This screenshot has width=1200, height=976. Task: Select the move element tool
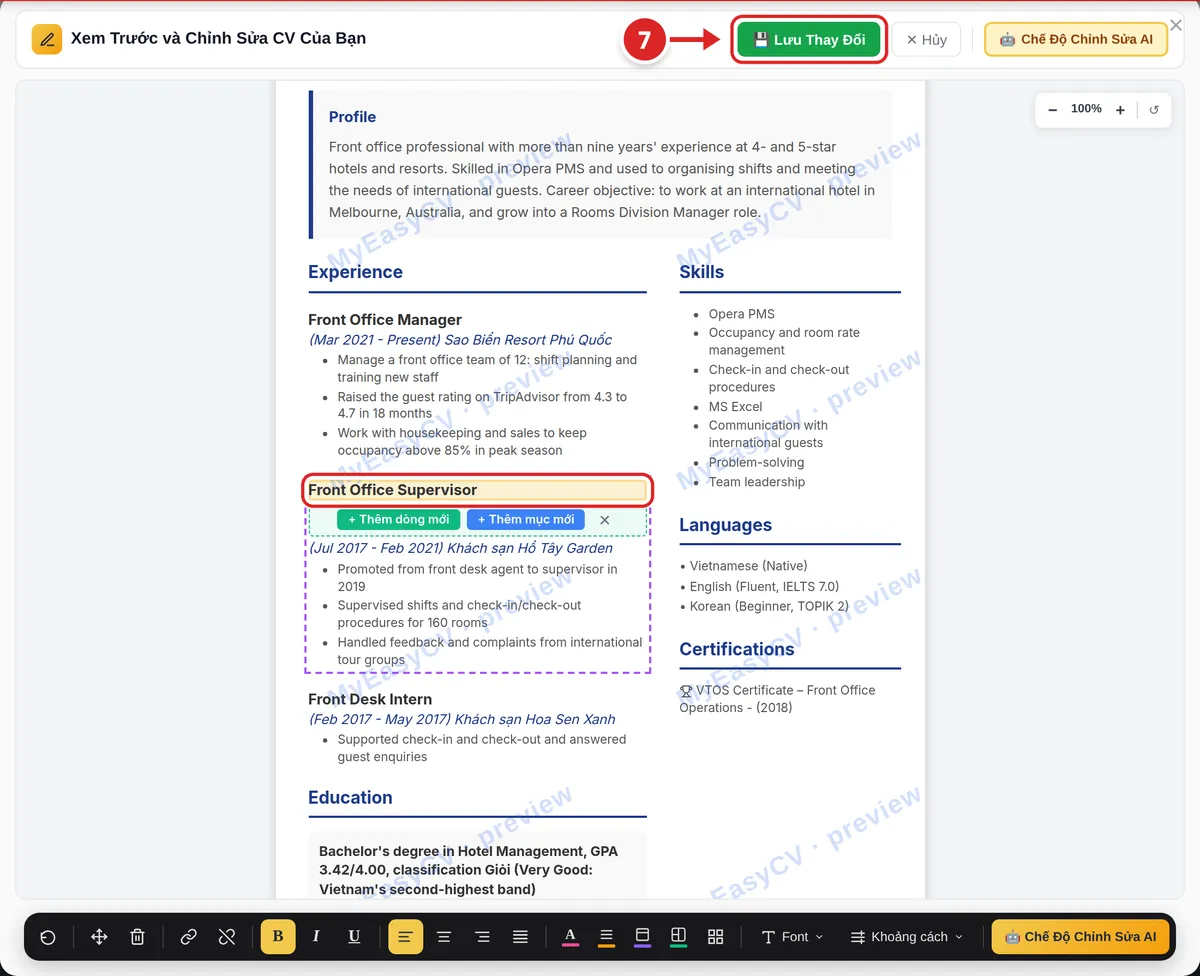coord(99,937)
